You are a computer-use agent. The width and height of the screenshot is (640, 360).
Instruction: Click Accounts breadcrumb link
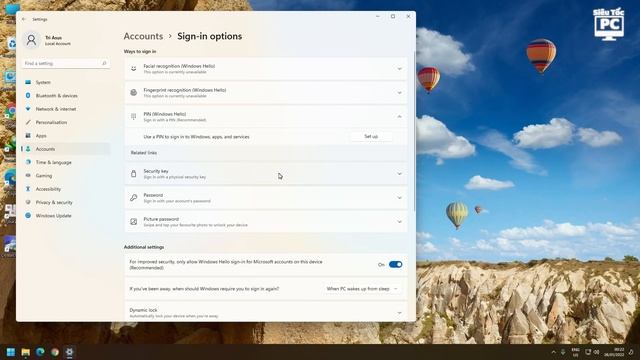(143, 36)
